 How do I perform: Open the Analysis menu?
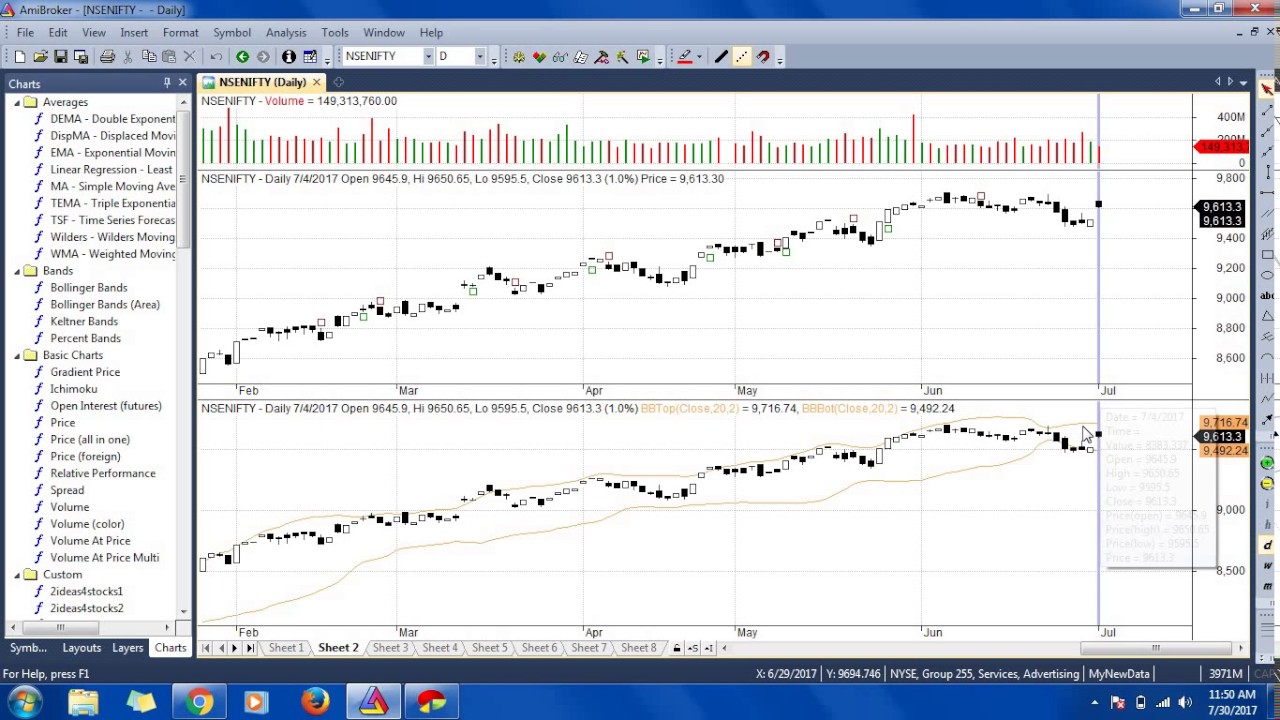(286, 33)
